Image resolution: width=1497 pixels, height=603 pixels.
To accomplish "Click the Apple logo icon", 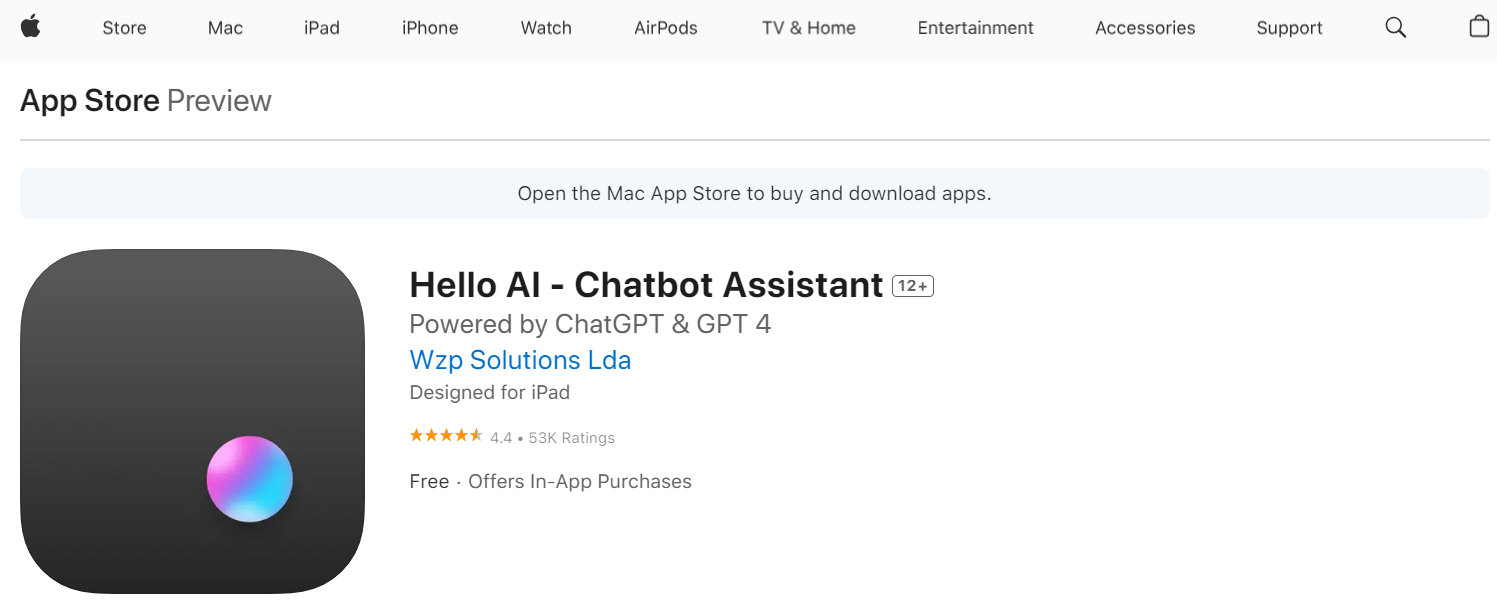I will tap(31, 28).
